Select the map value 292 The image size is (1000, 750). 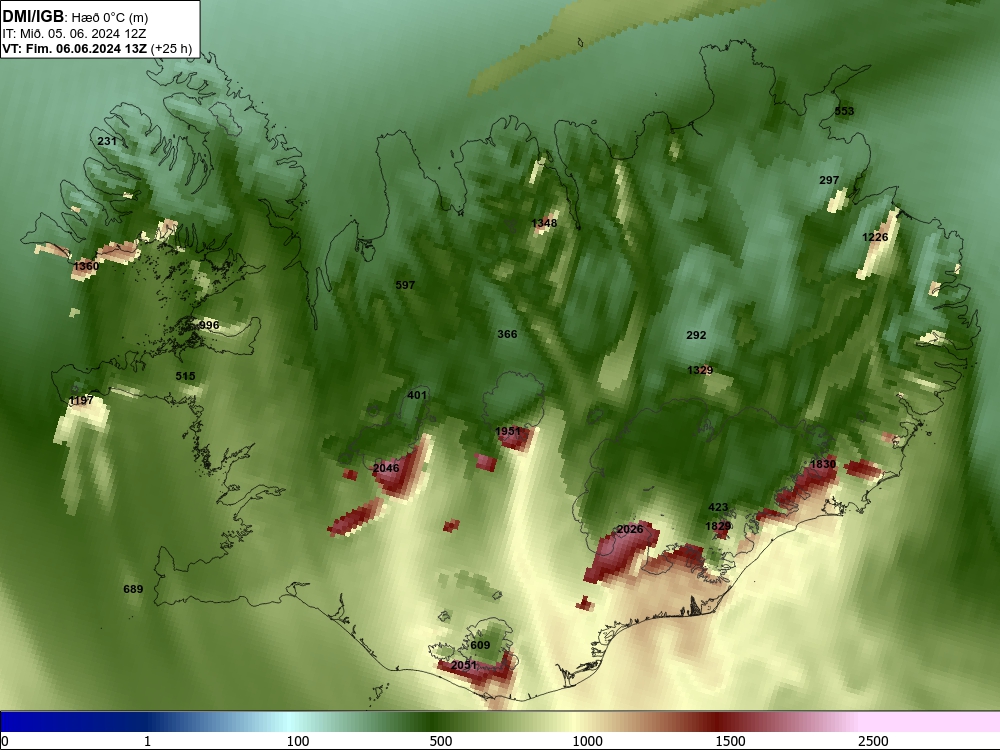(696, 335)
